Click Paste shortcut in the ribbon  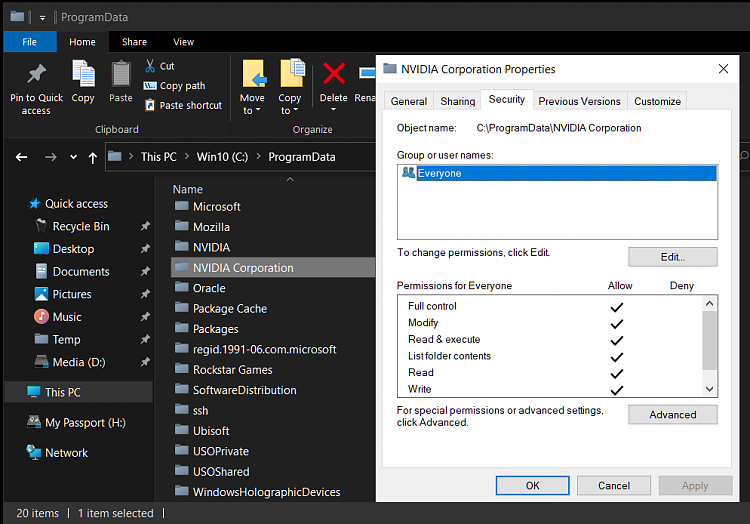pyautogui.click(x=184, y=105)
